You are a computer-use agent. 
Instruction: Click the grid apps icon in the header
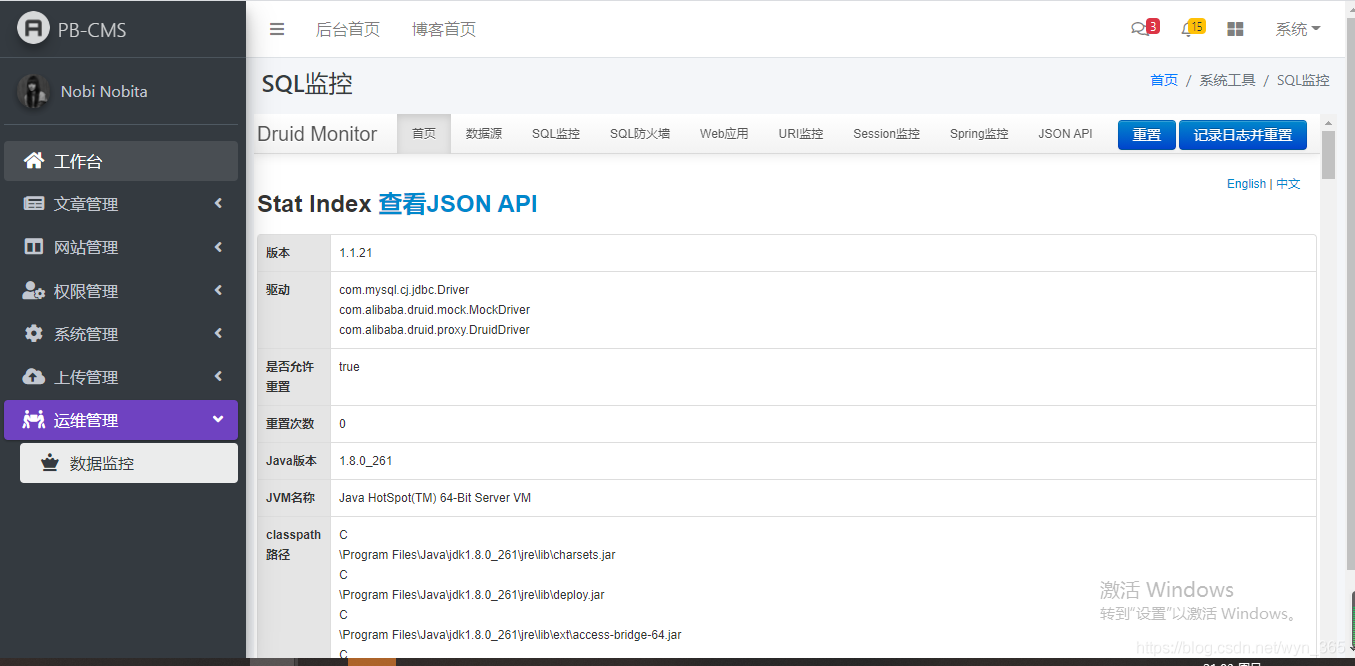[1235, 29]
